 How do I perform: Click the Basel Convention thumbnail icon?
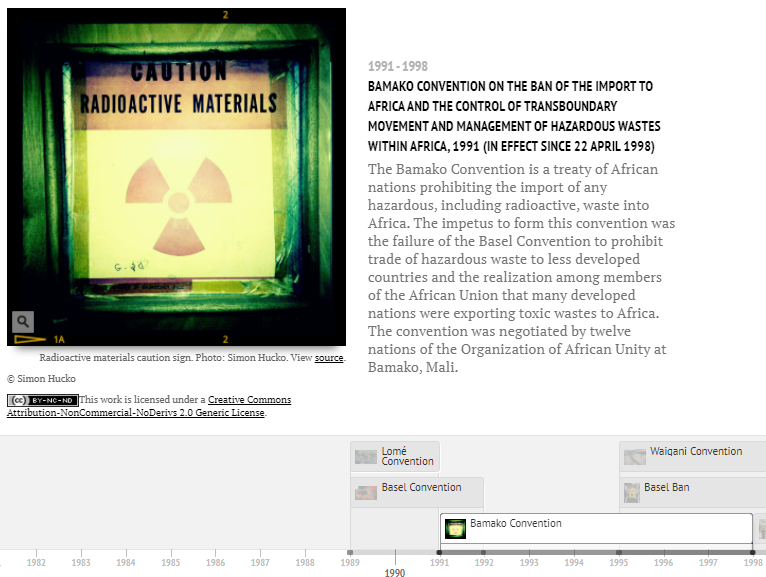coord(366,493)
